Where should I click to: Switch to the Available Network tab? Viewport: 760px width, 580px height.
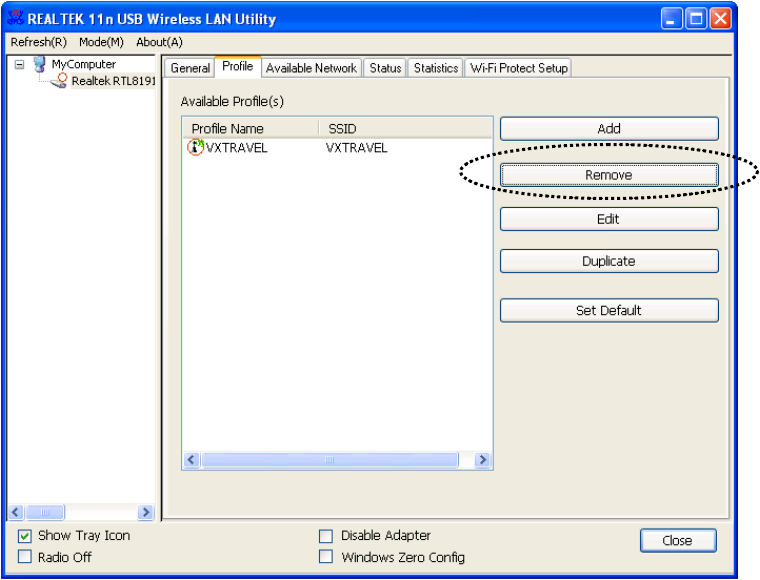point(311,68)
